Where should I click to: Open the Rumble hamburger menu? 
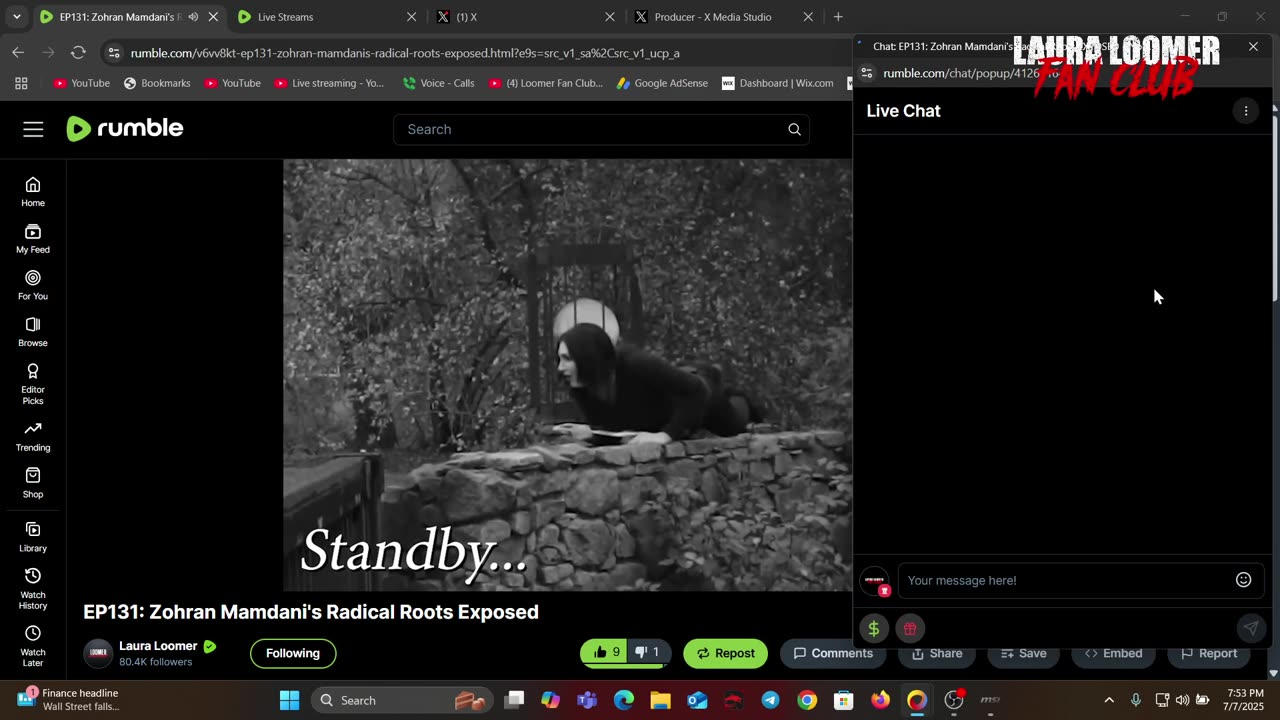[33, 129]
